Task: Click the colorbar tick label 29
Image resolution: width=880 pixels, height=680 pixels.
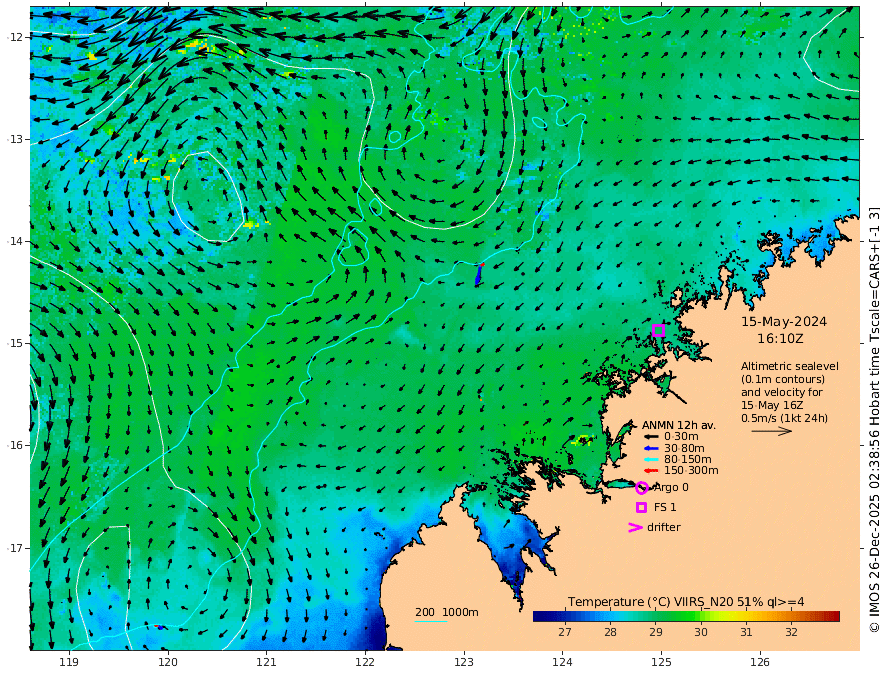Action: pyautogui.click(x=656, y=632)
